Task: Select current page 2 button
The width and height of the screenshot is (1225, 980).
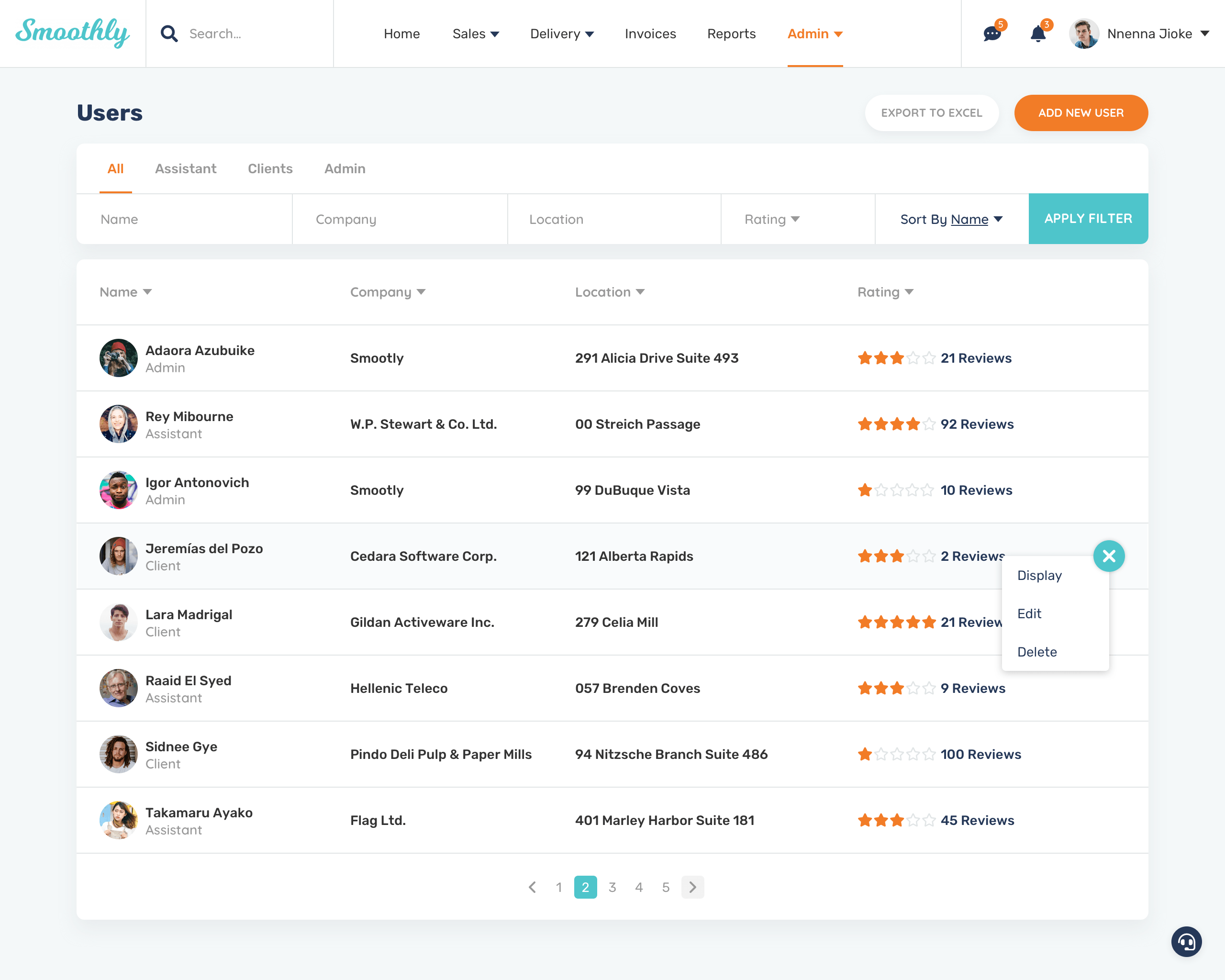Action: point(585,887)
